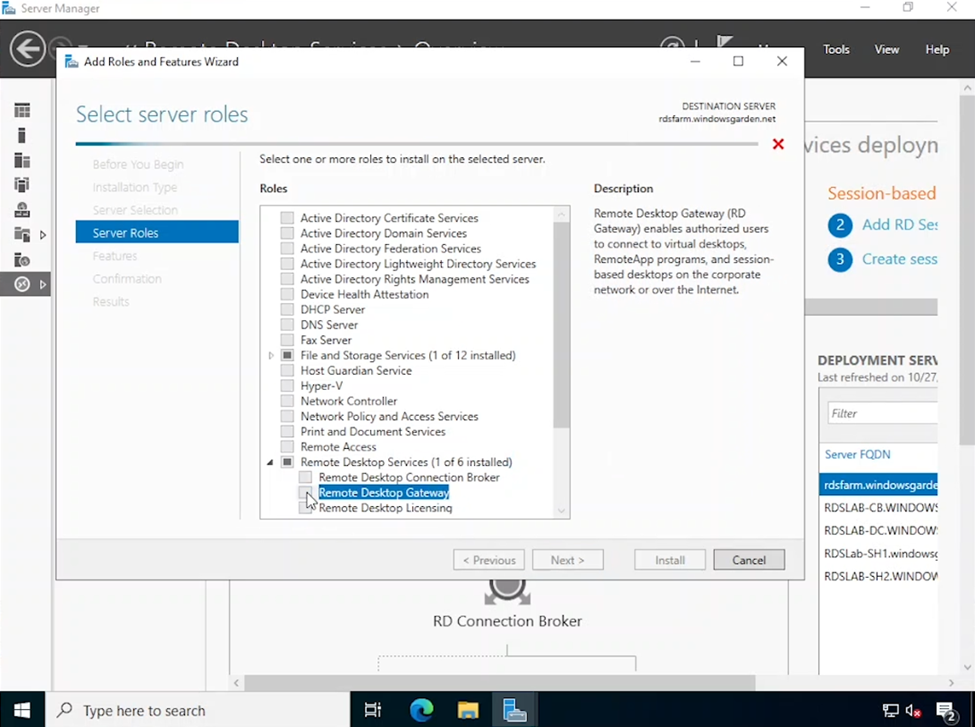Open the Dashboard icon in the sidebar
975x727 pixels.
click(x=22, y=110)
